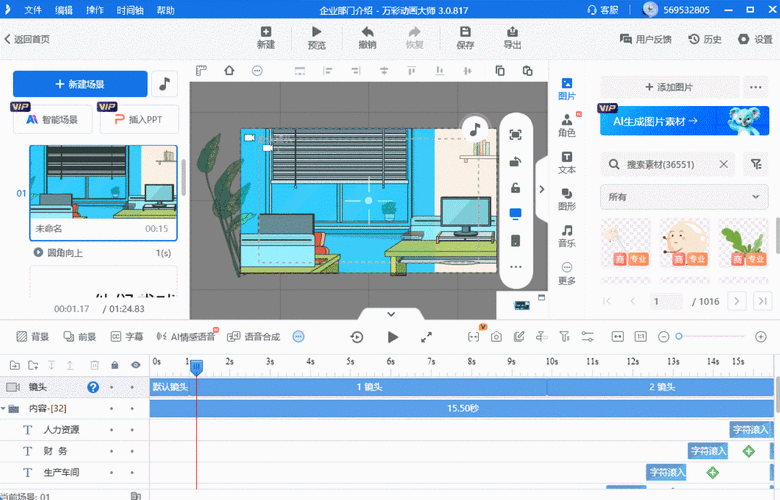Click the Save (保存) toolbar icon

coord(465,38)
